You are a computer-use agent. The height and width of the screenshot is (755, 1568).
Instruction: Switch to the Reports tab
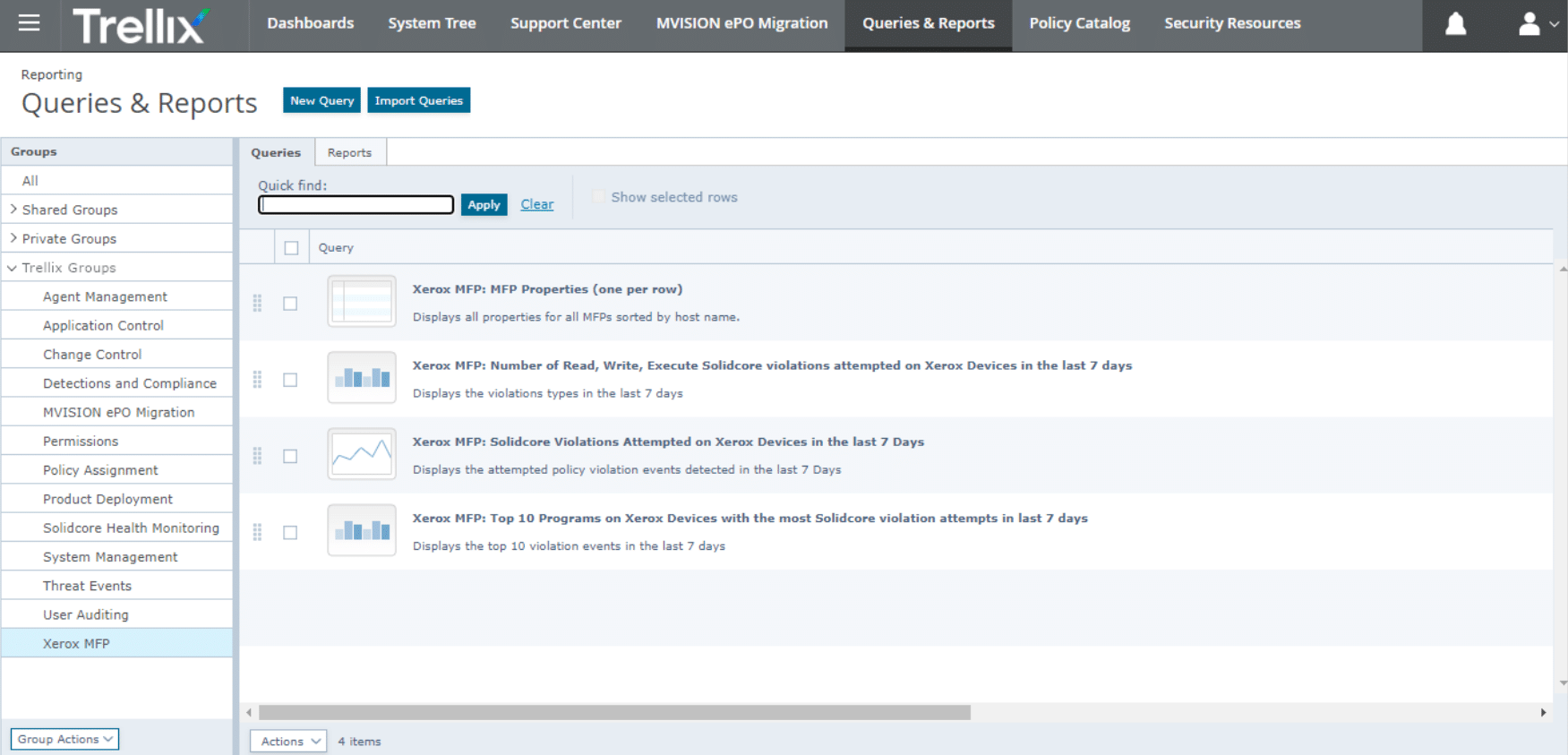(349, 152)
